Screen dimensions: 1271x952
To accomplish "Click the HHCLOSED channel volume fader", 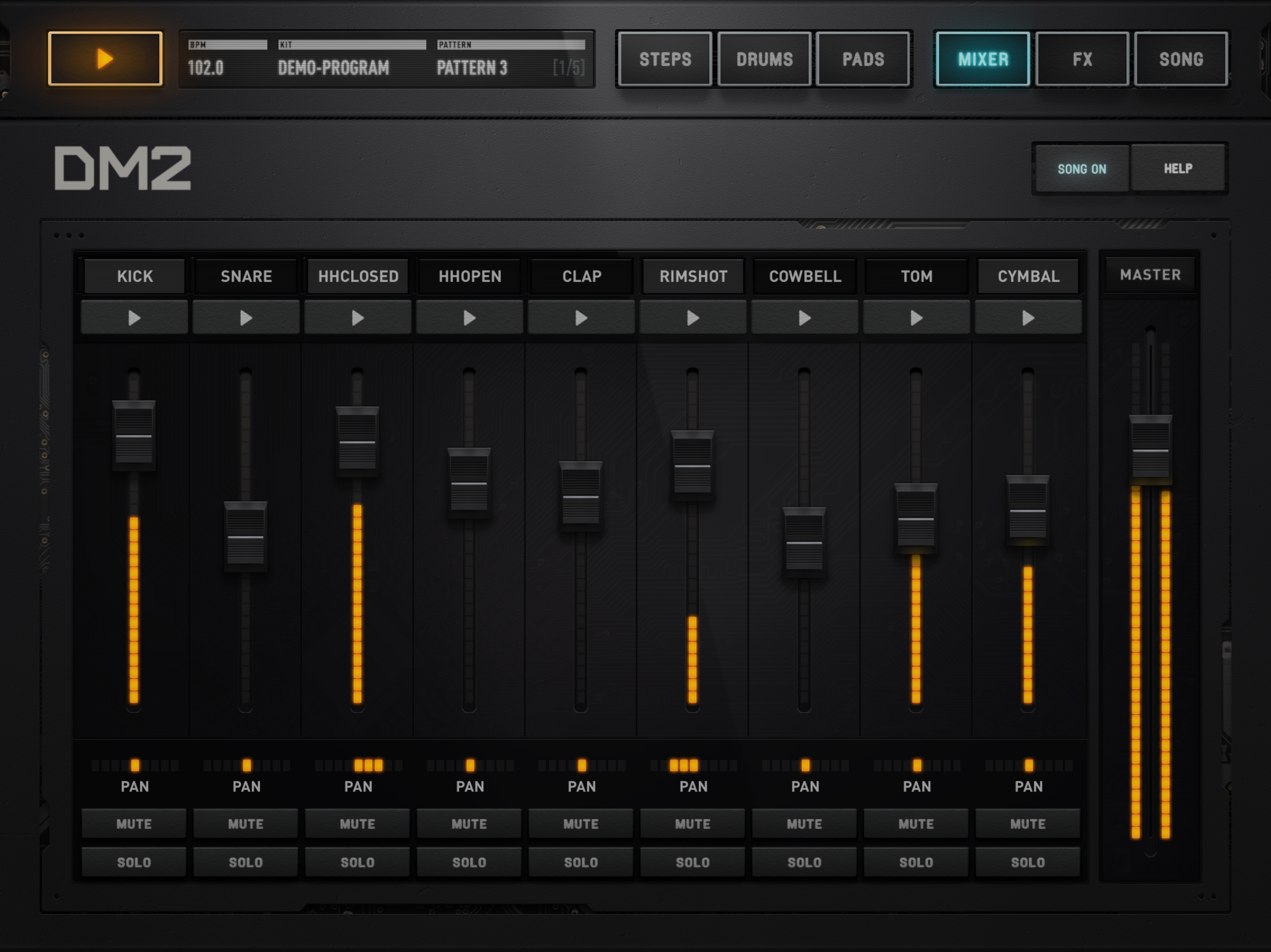I will coord(358,442).
